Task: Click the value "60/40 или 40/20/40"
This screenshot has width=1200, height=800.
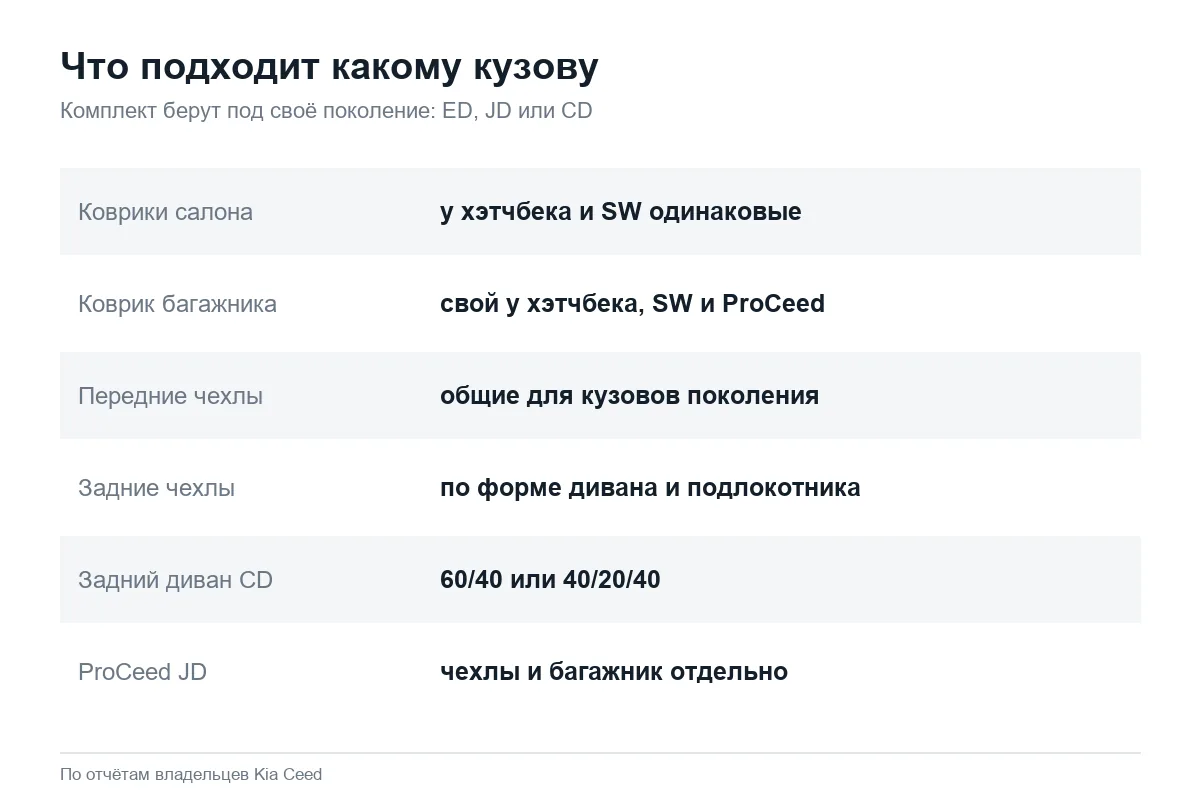Action: tap(550, 580)
